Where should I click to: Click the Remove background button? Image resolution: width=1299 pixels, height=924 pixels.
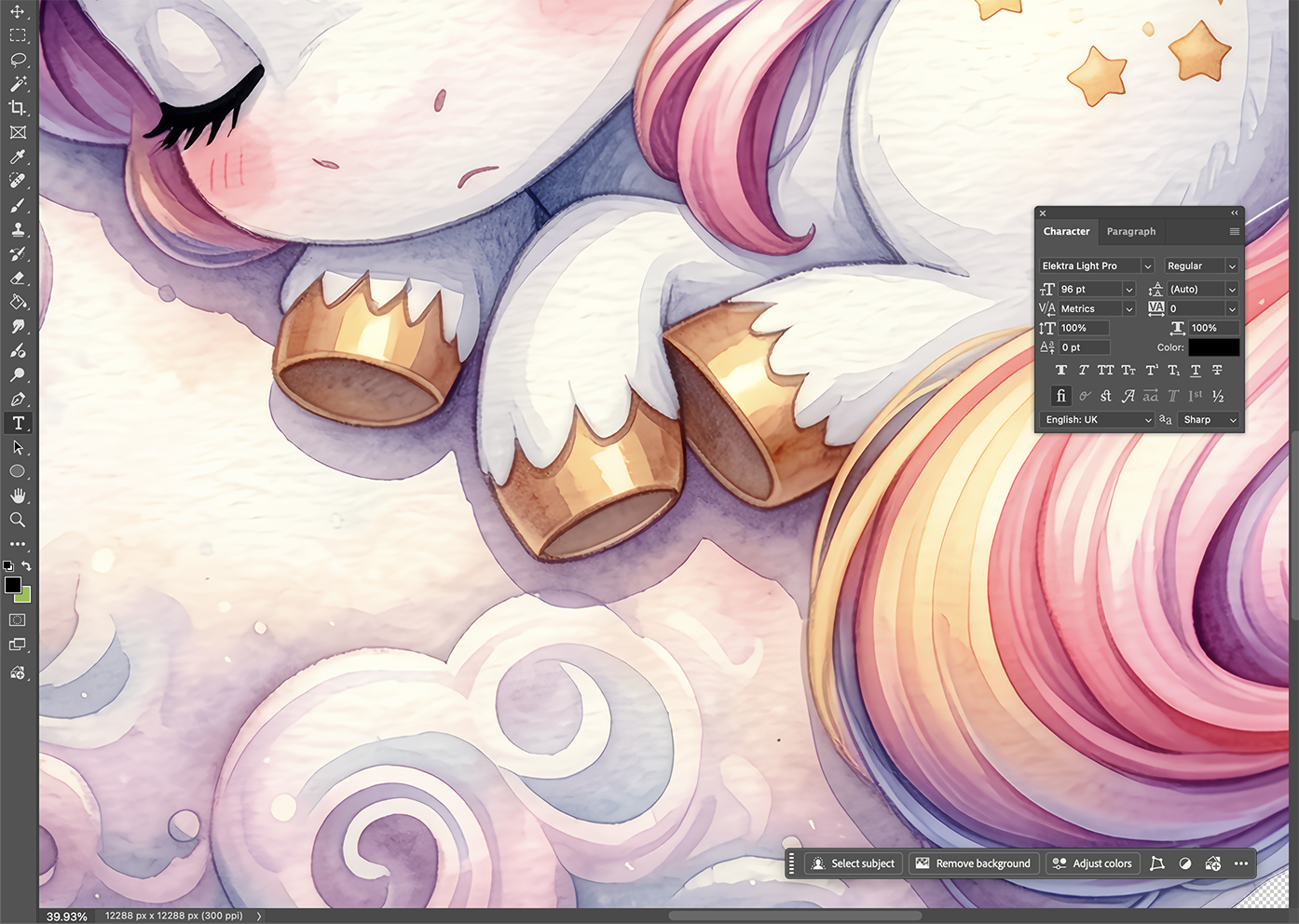click(x=974, y=863)
